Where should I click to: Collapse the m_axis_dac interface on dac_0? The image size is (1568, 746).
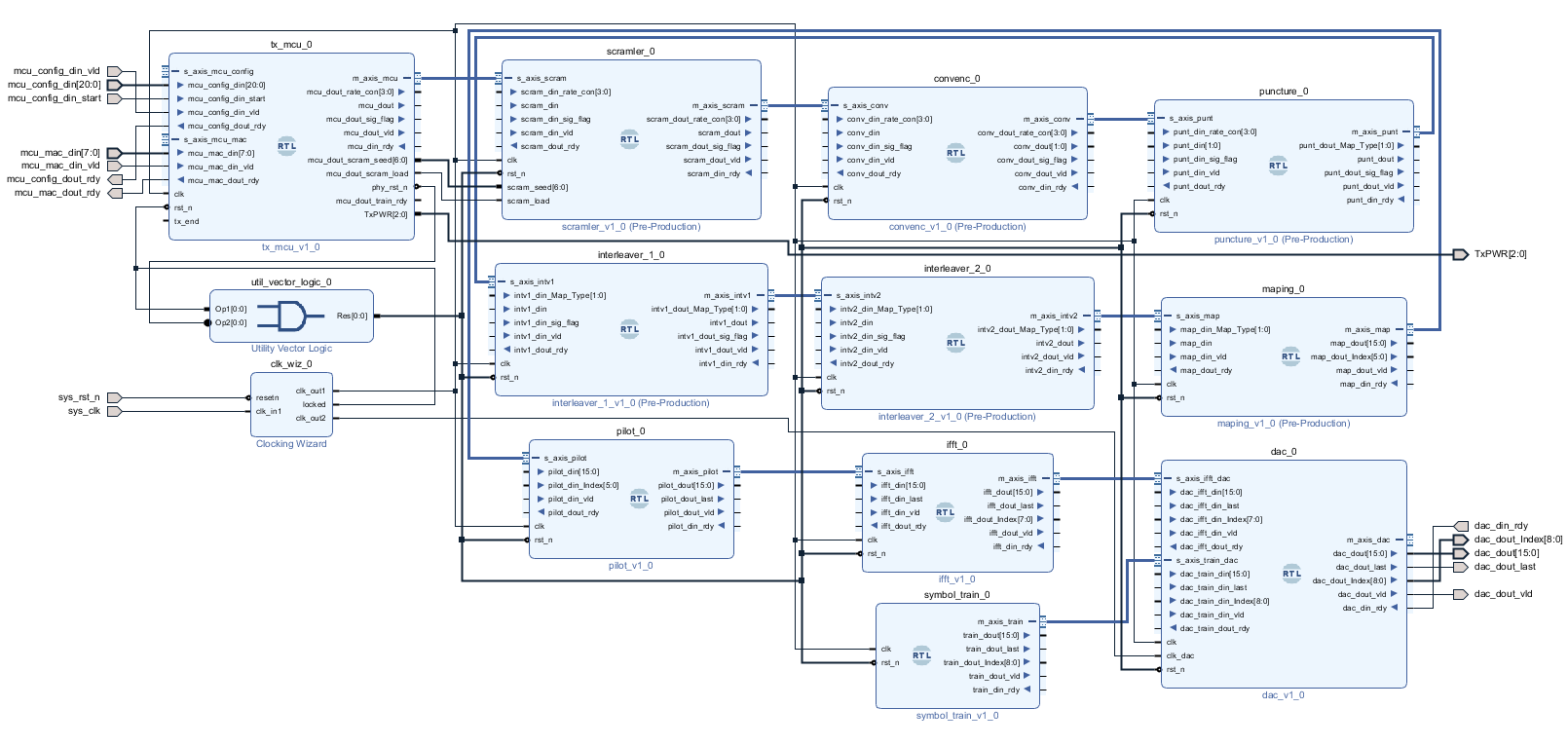point(1400,540)
